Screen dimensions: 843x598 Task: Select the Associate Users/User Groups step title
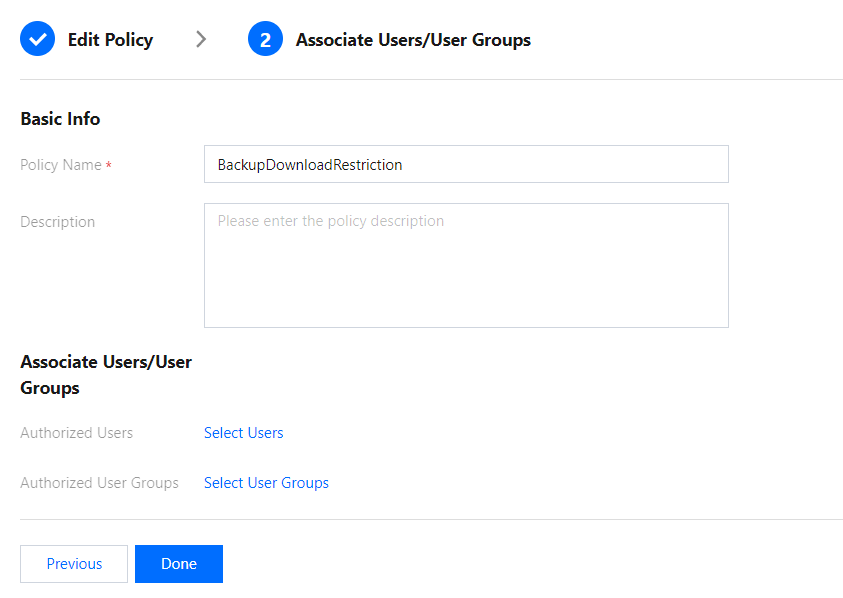[x=413, y=40]
